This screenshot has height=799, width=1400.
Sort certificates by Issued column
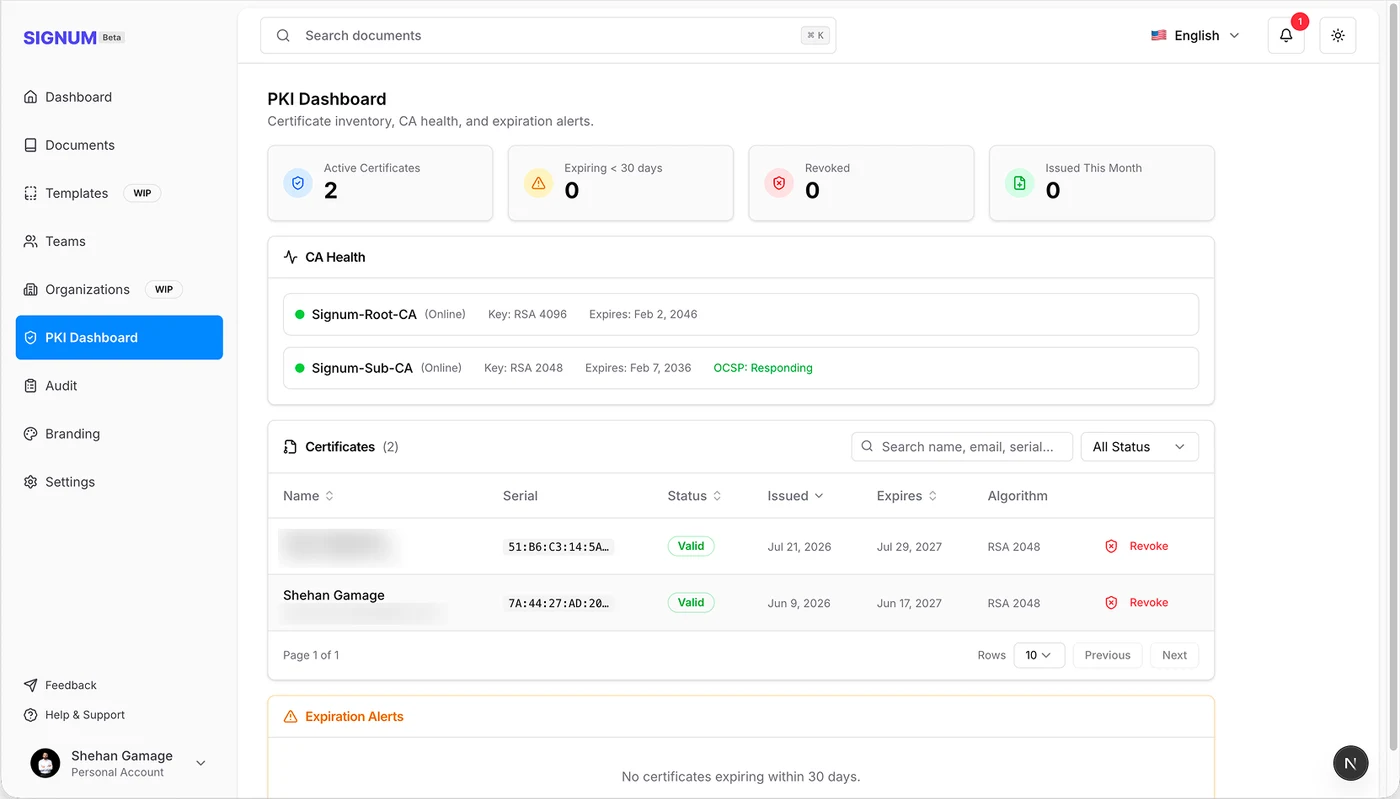[x=796, y=496]
